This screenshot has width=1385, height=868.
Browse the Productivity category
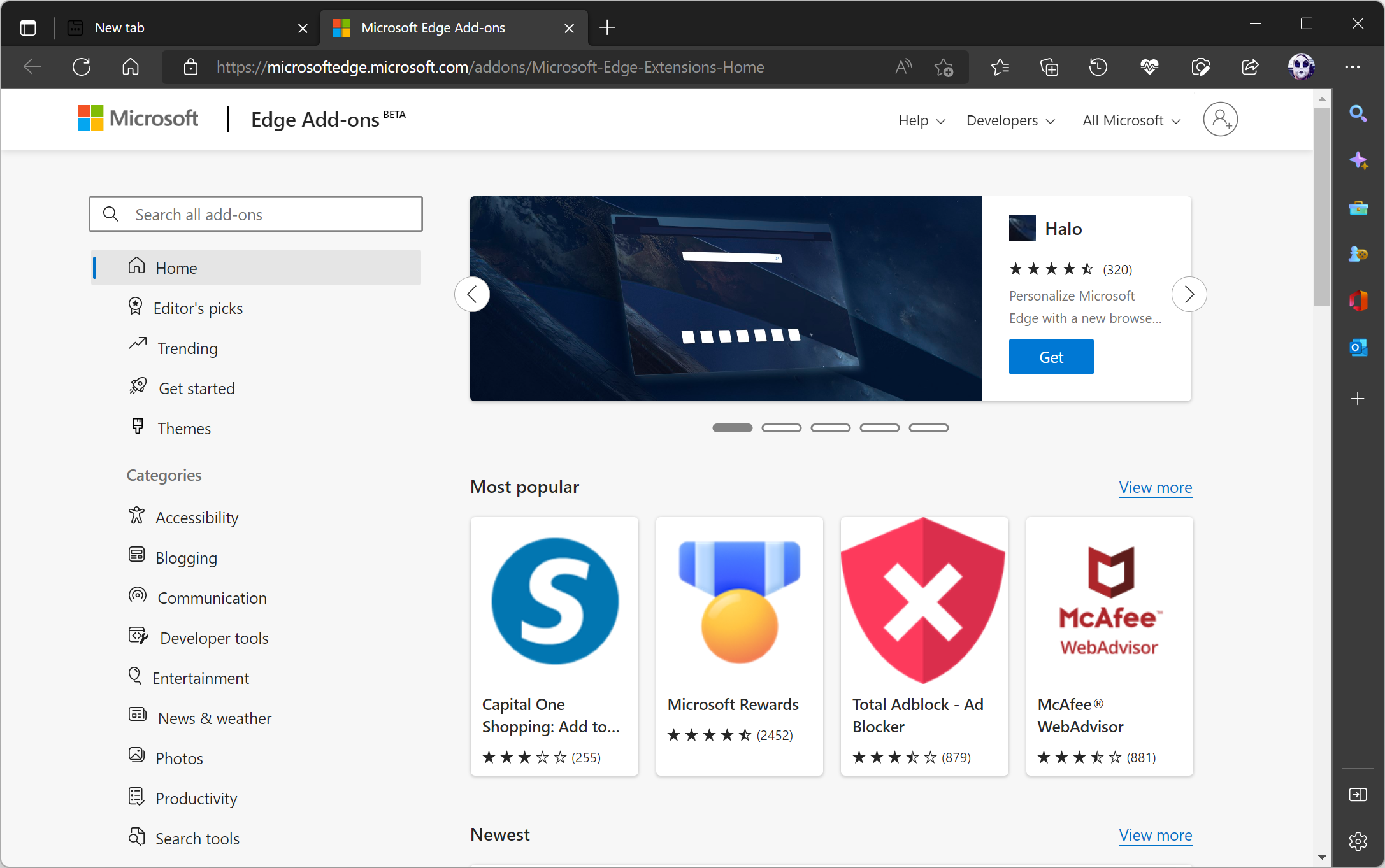tap(182, 799)
